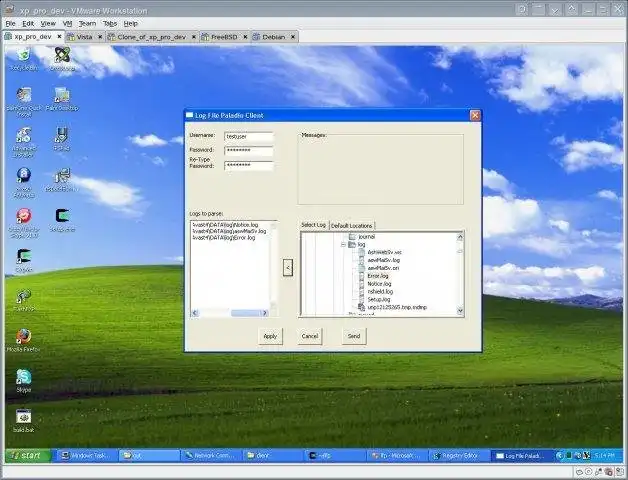The width and height of the screenshot is (628, 480).
Task: Click the Apply button
Action: (270, 336)
